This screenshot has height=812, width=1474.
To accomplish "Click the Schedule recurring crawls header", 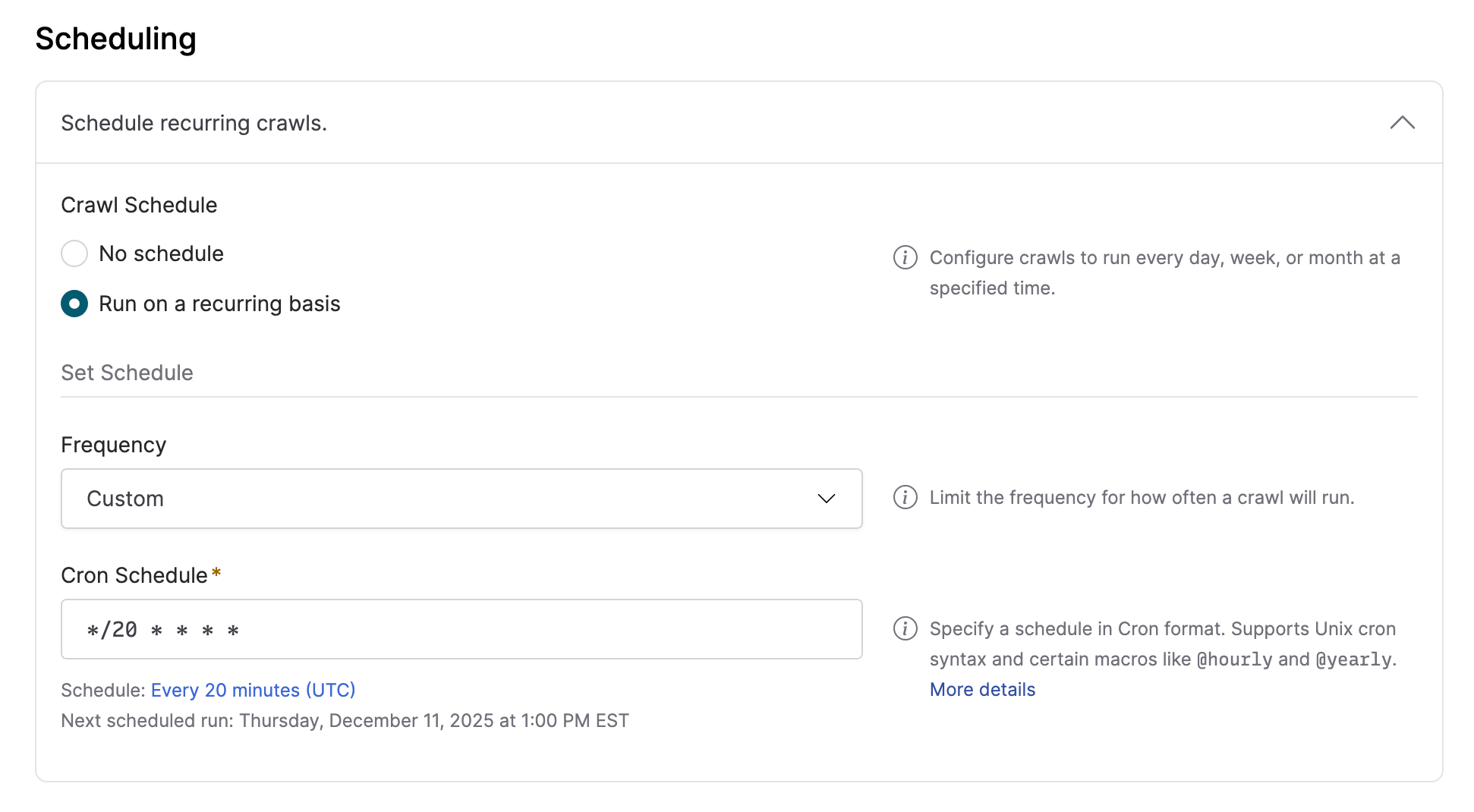I will pos(194,123).
